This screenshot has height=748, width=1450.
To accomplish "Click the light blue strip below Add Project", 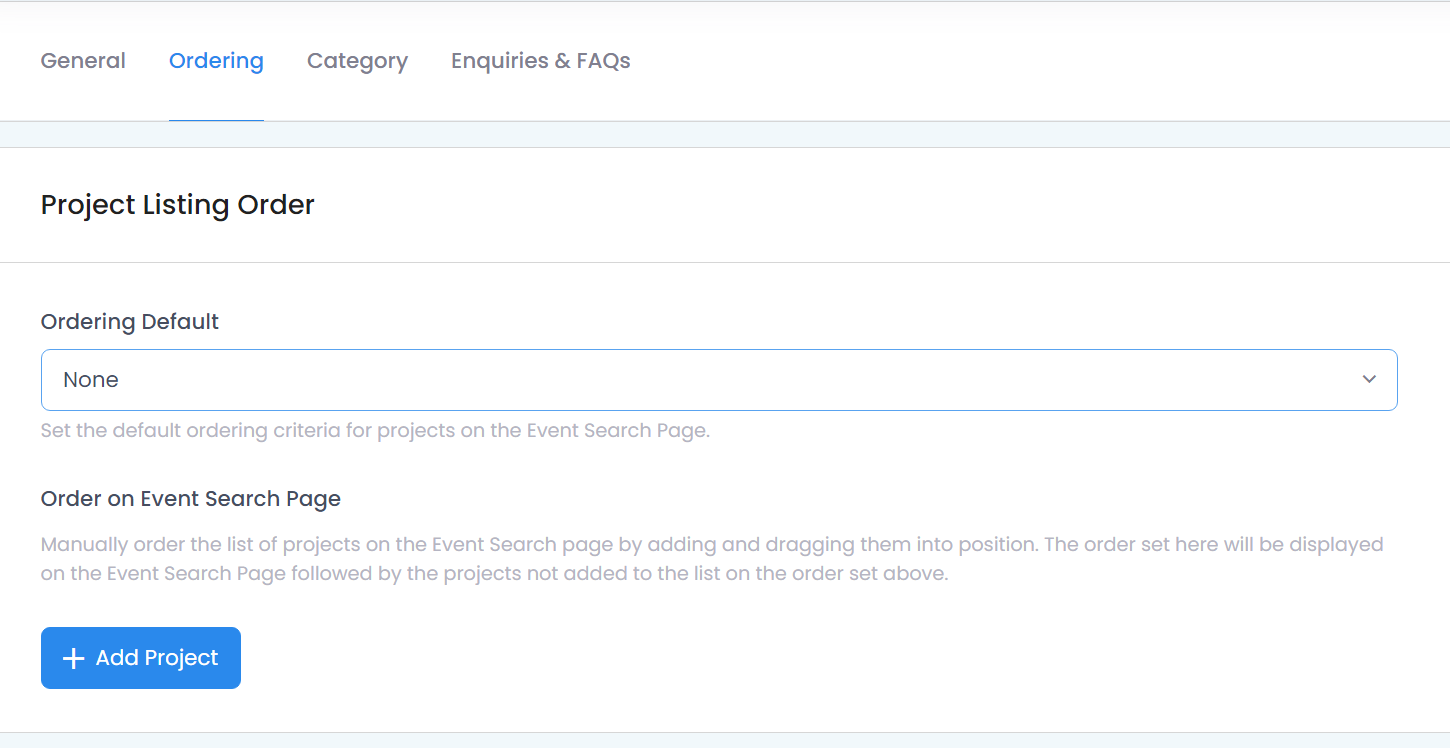I will pyautogui.click(x=725, y=741).
